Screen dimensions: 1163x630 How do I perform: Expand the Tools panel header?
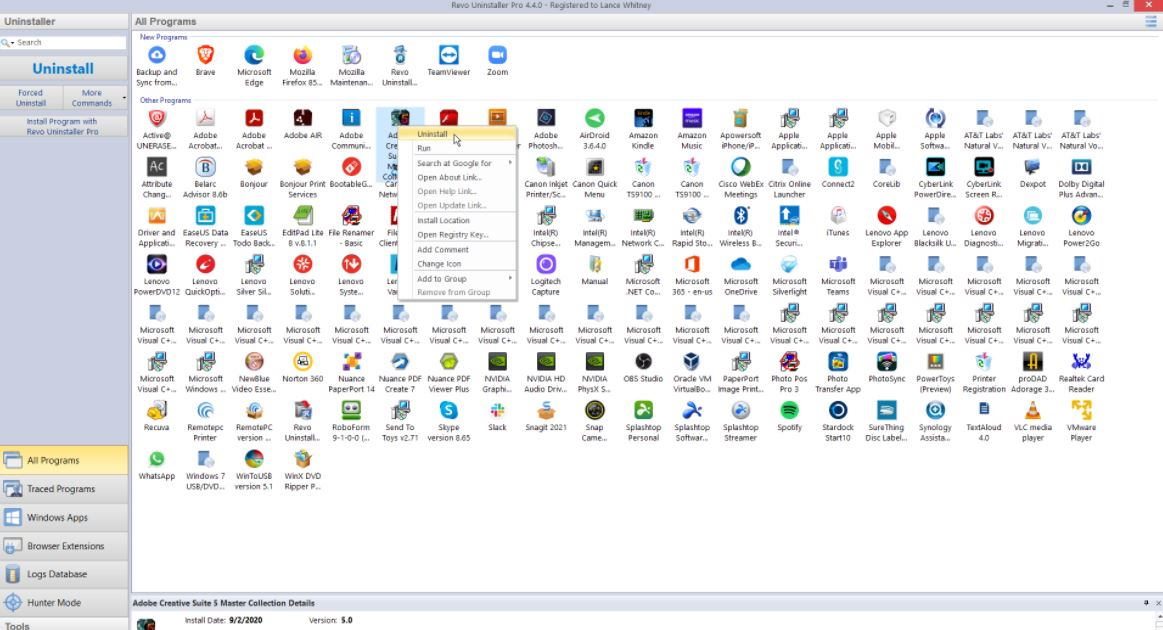tap(64, 625)
